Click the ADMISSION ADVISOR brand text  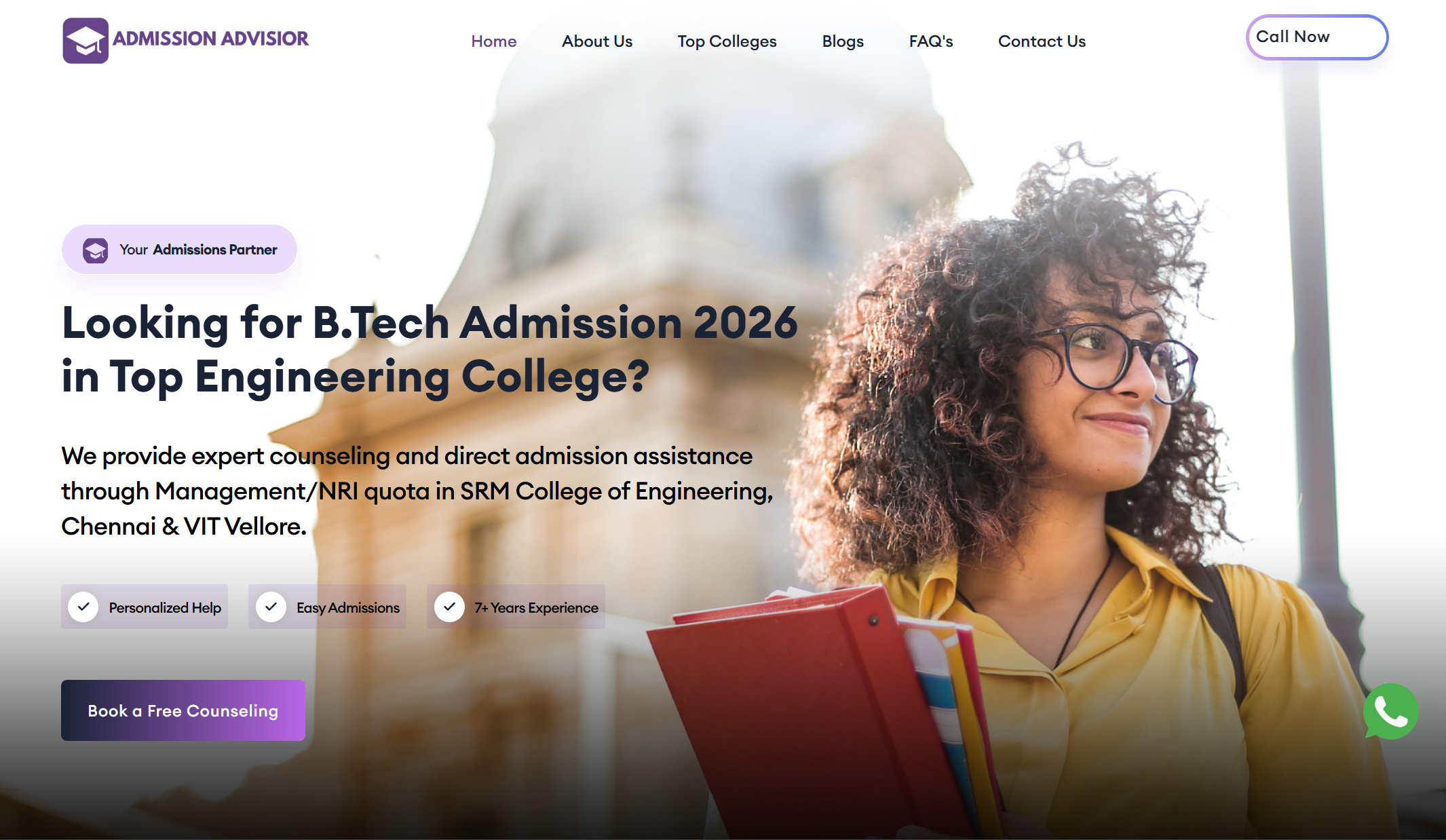[x=210, y=39]
